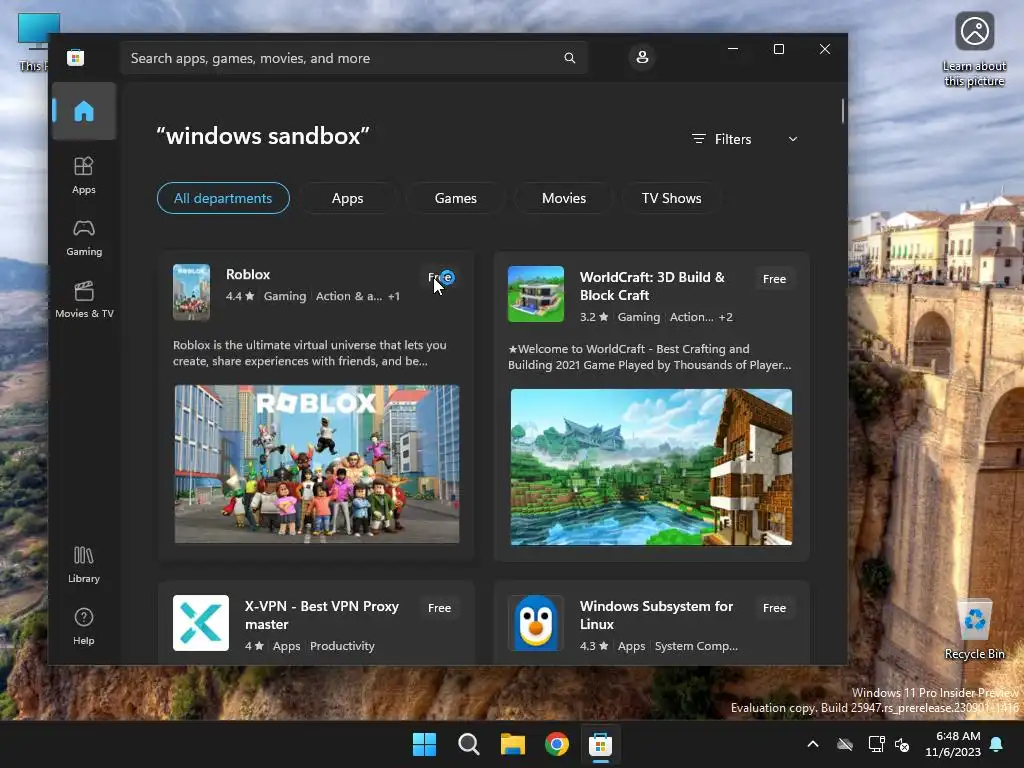The height and width of the screenshot is (768, 1024).
Task: Launch Google Chrome from taskbar
Action: coord(557,744)
